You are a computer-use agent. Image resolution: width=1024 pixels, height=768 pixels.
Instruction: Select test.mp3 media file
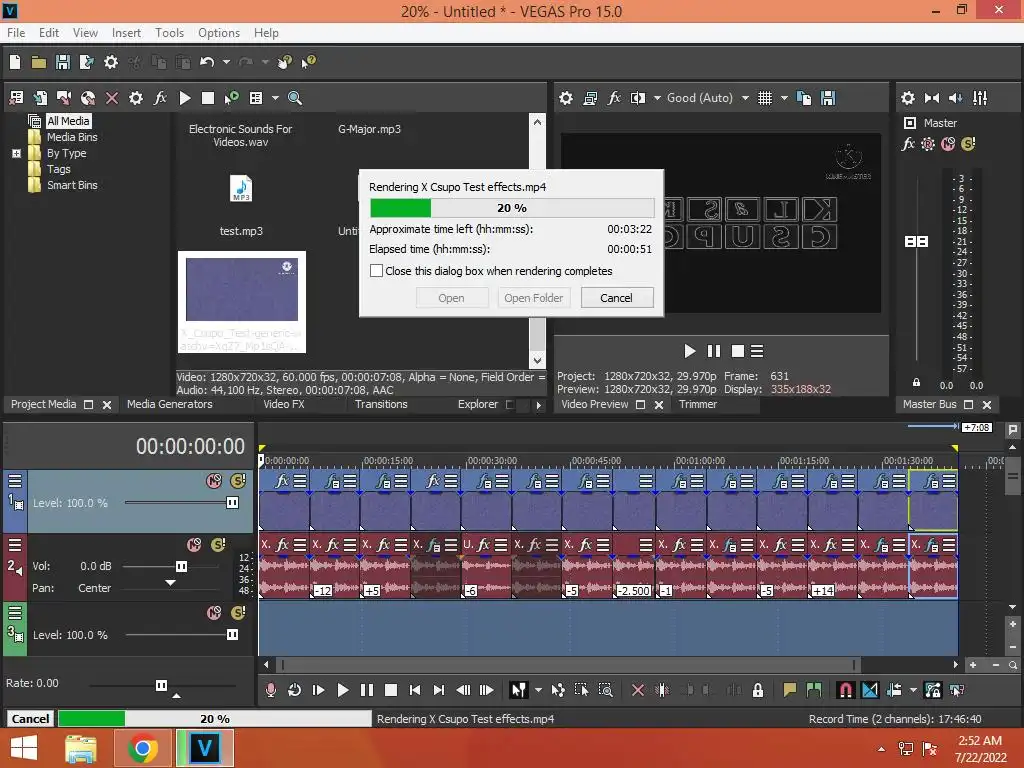click(241, 204)
